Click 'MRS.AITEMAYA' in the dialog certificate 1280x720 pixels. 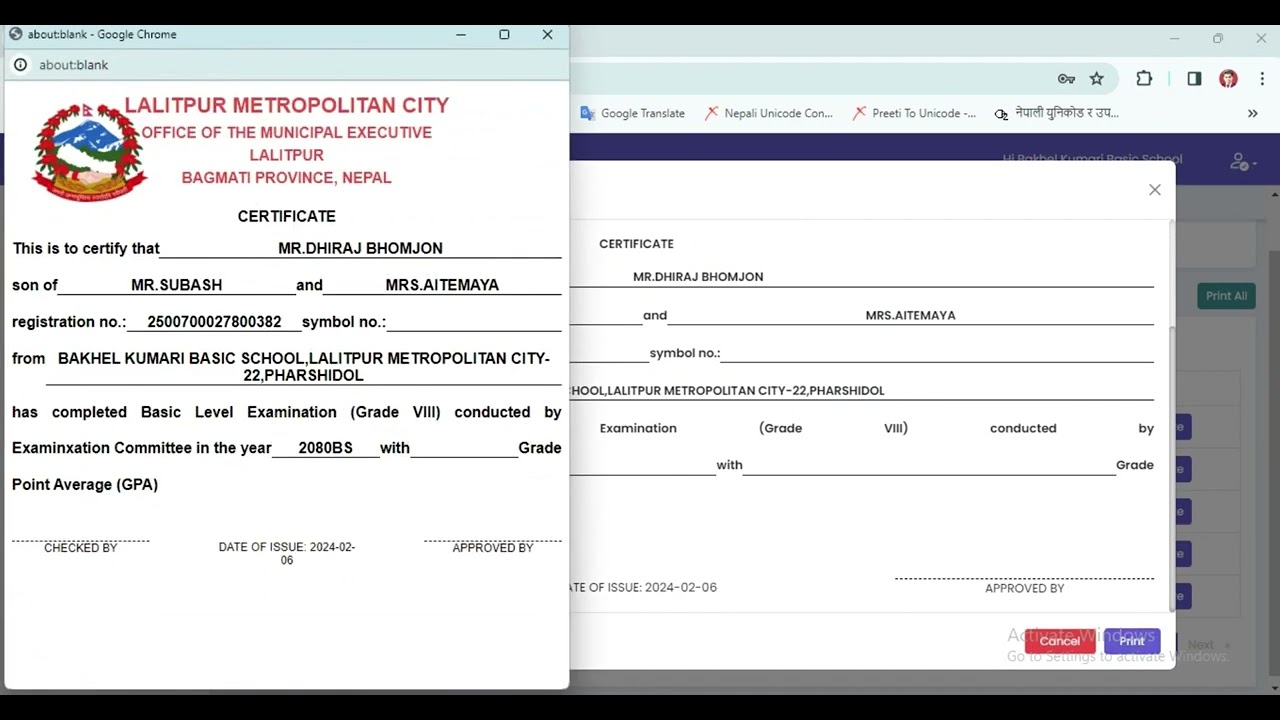coord(910,315)
